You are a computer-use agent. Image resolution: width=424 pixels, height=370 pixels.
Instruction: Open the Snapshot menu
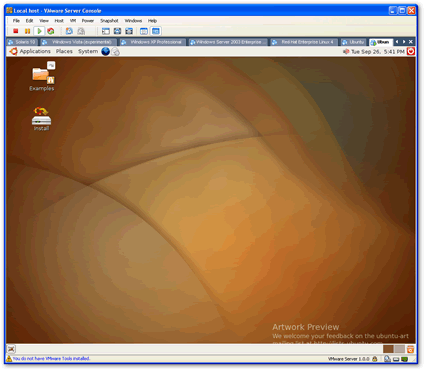pos(109,21)
